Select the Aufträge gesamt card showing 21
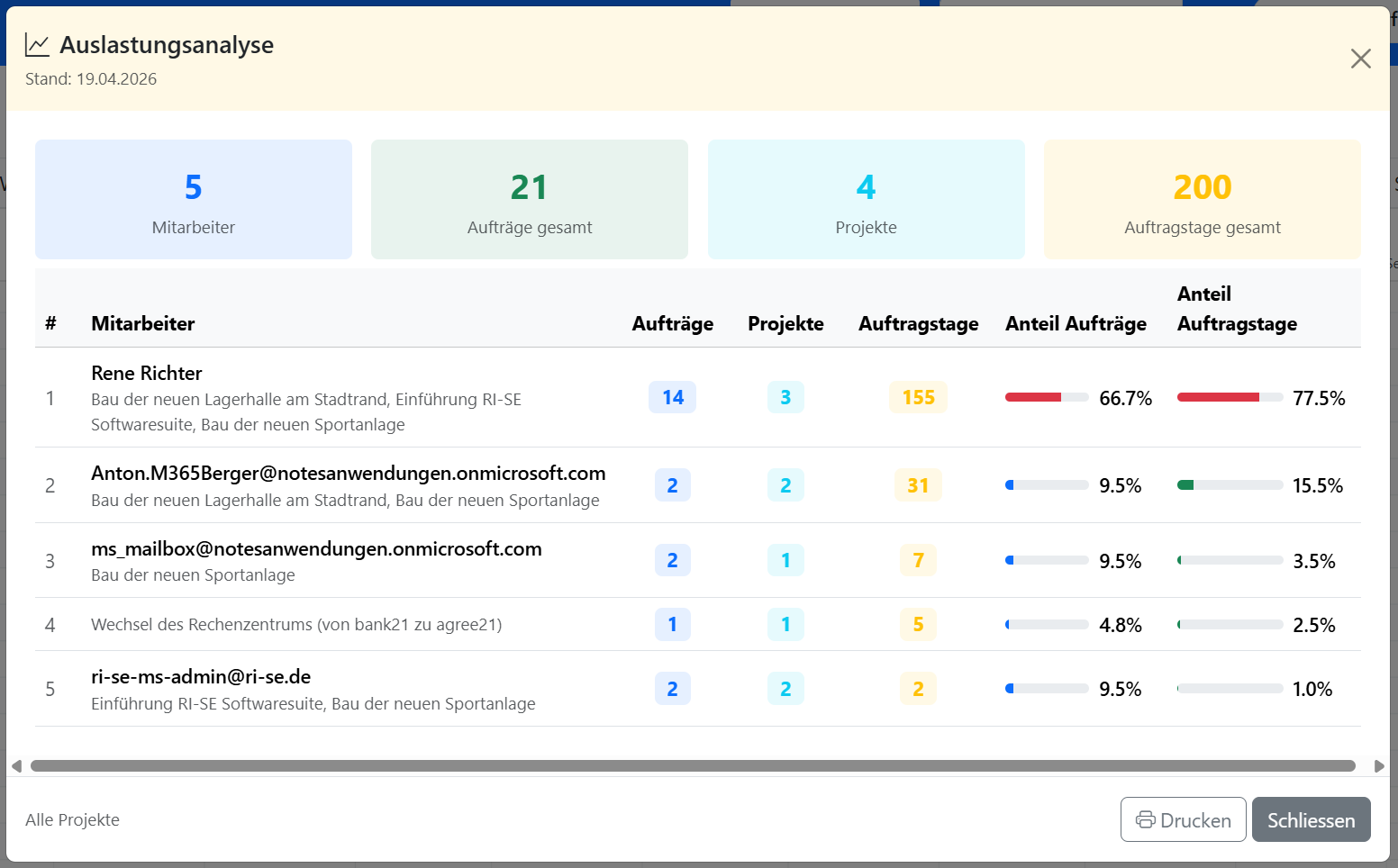The image size is (1398, 868). click(x=529, y=199)
